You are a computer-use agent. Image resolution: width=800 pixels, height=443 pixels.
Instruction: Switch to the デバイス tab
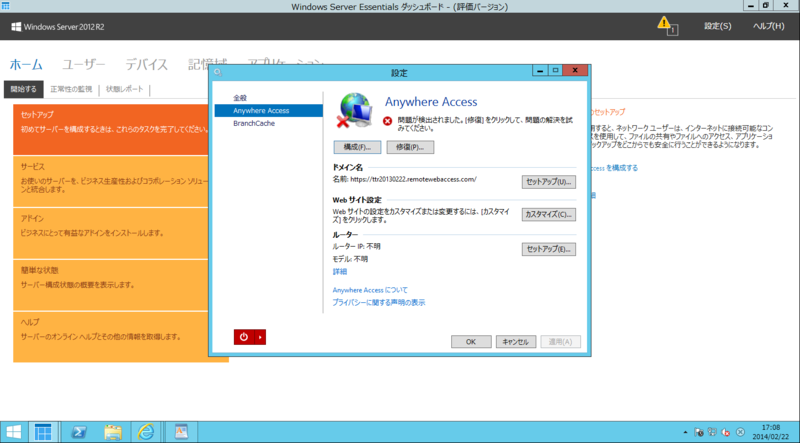pyautogui.click(x=146, y=64)
